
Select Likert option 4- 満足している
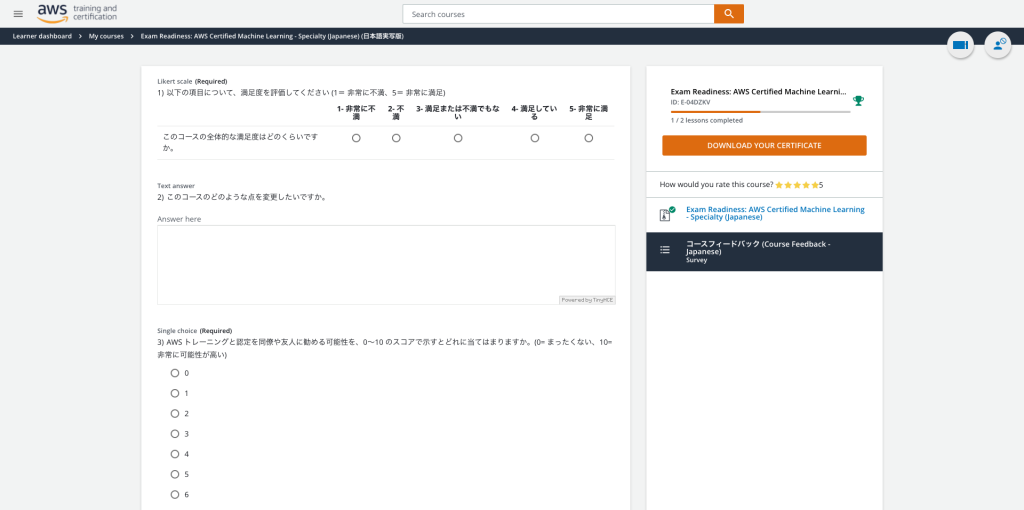[535, 138]
